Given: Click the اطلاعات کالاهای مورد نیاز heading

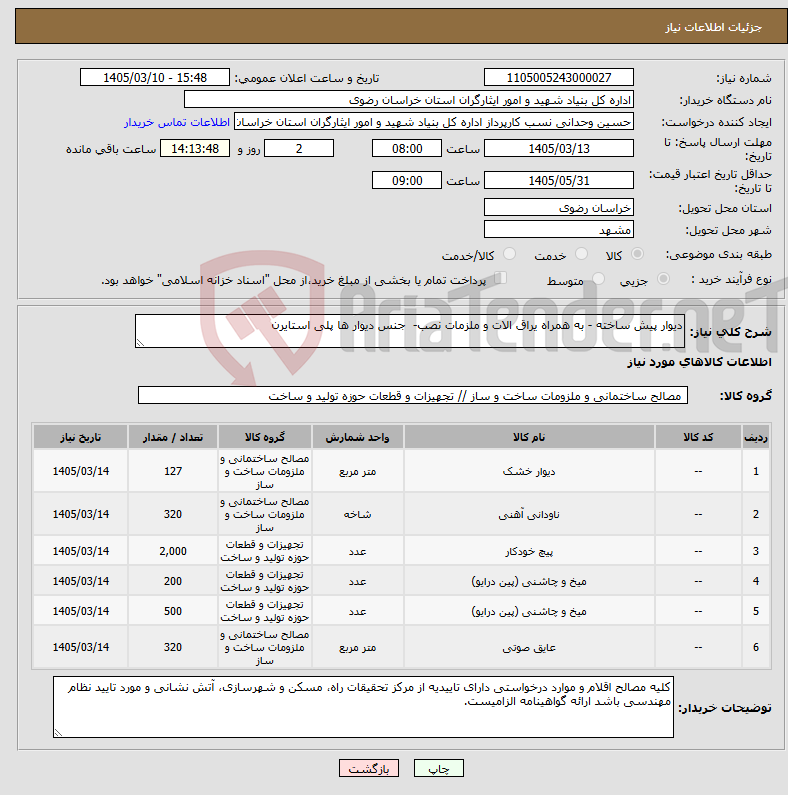Looking at the screenshot, I should (699, 362).
